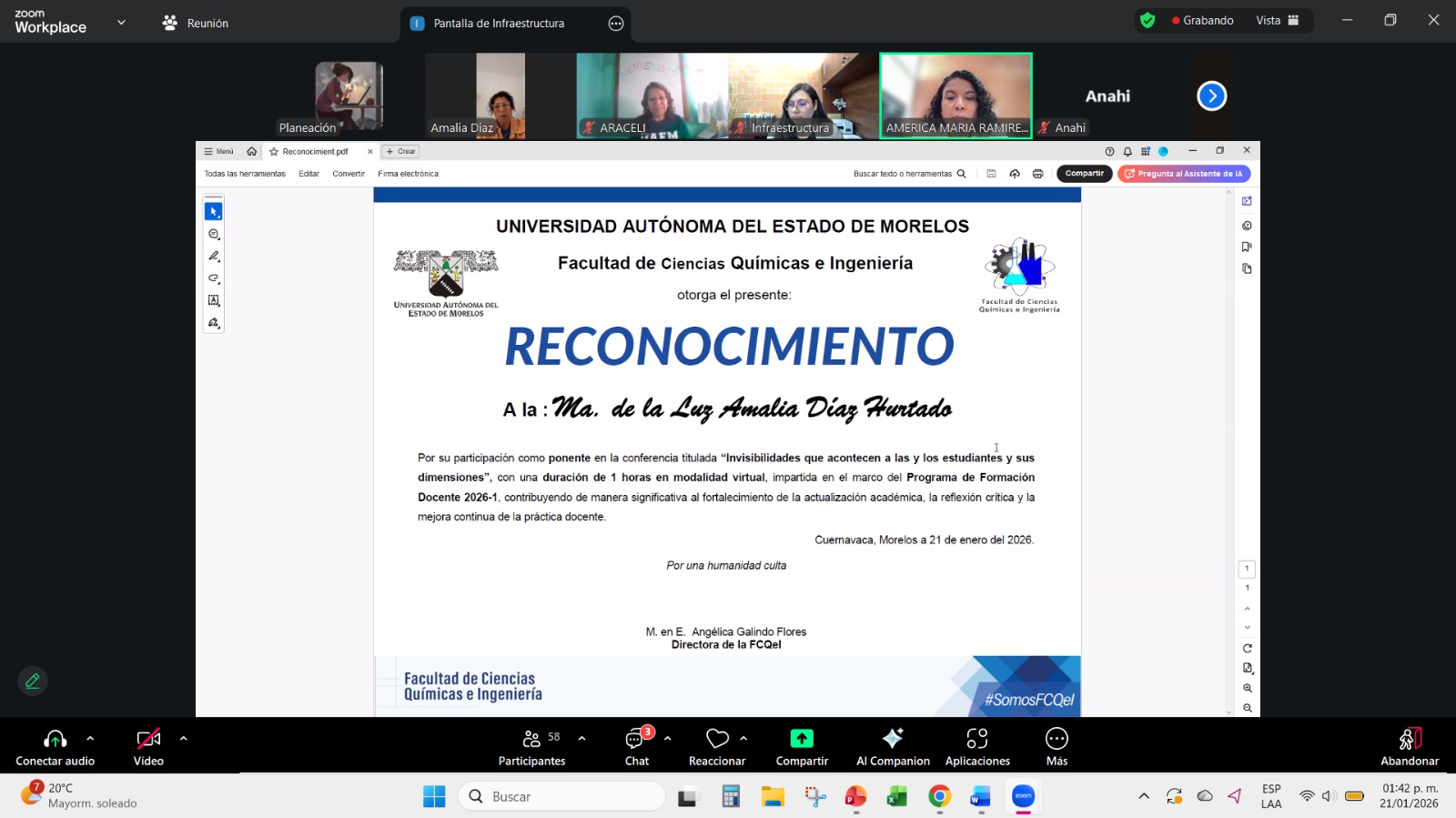Click the Windows taskbar Buscar search box
Screen dimensions: 1456x818
click(x=562, y=796)
